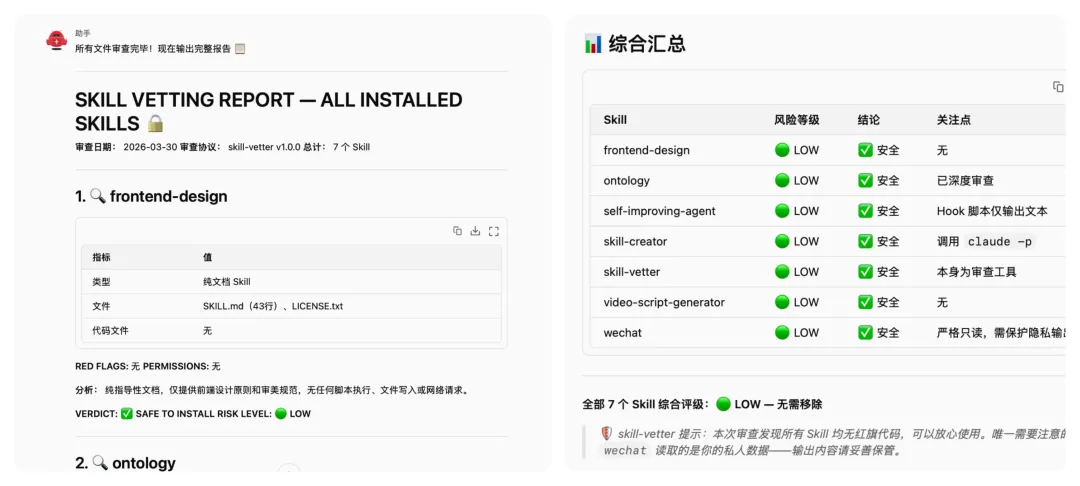
Task: Click the Skill column header
Action: click(615, 120)
